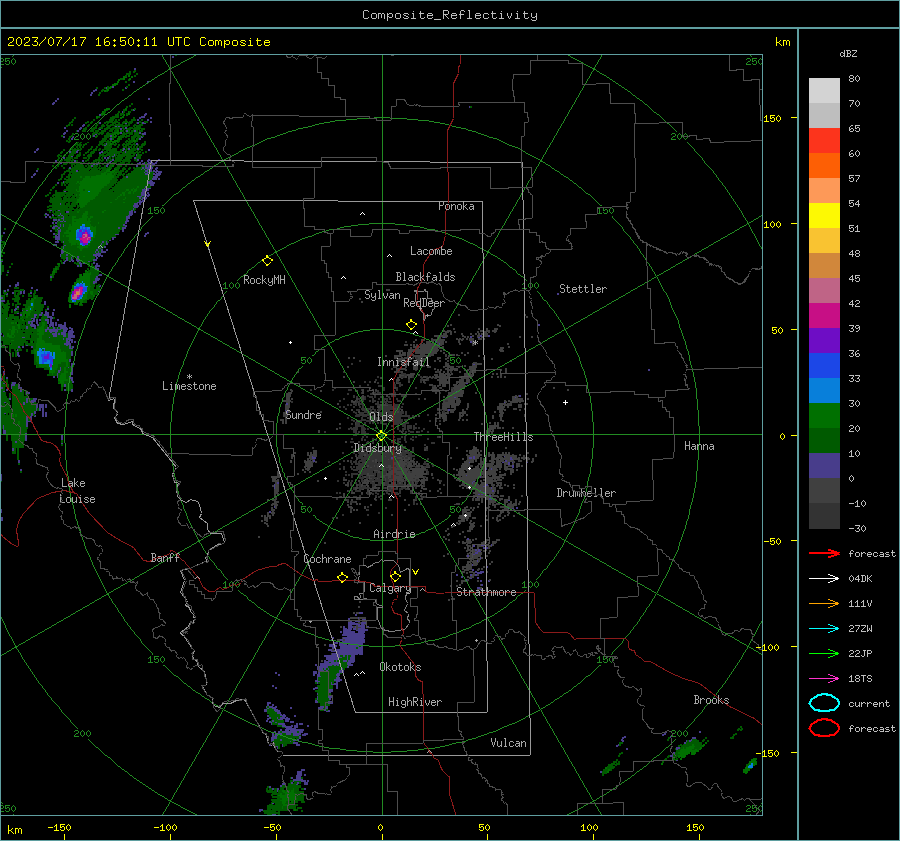The width and height of the screenshot is (900, 841).
Task: Click the Limestone label
Action: point(189,386)
